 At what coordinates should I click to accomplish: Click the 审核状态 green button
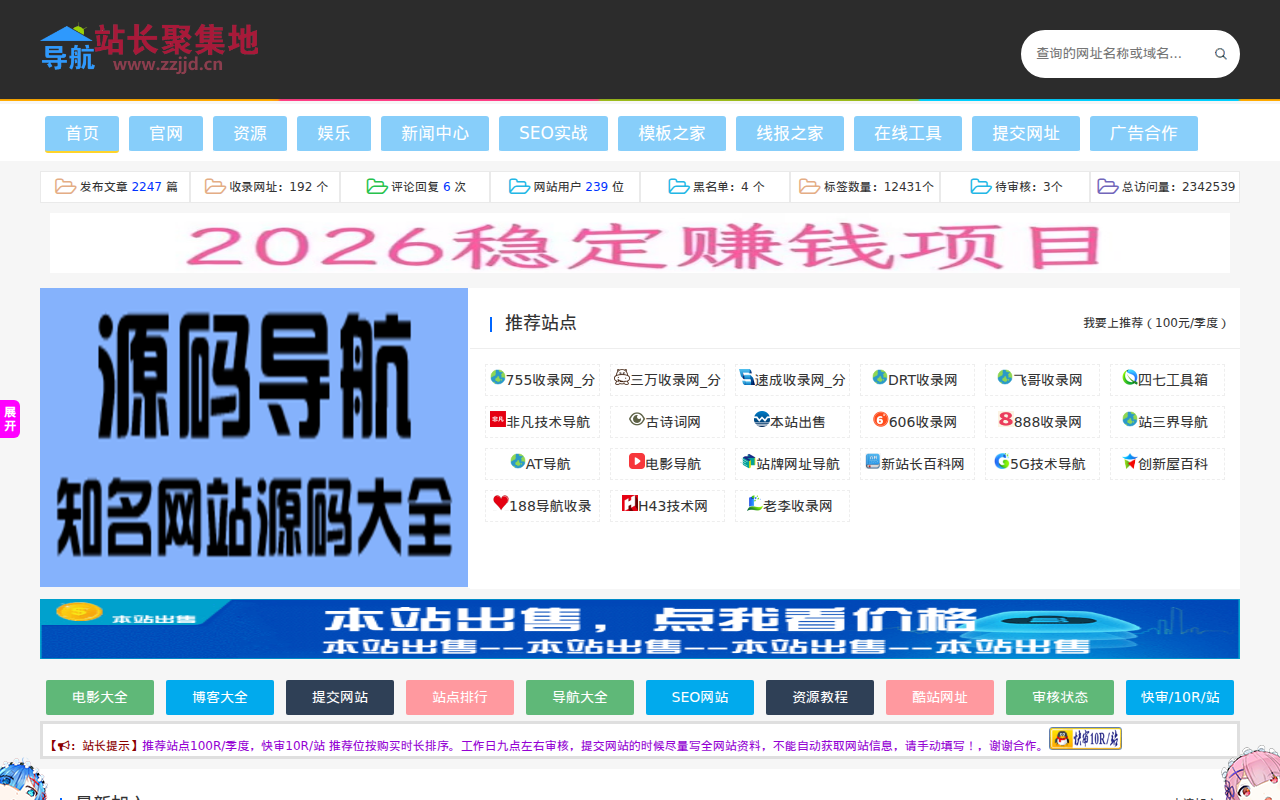pos(1060,697)
